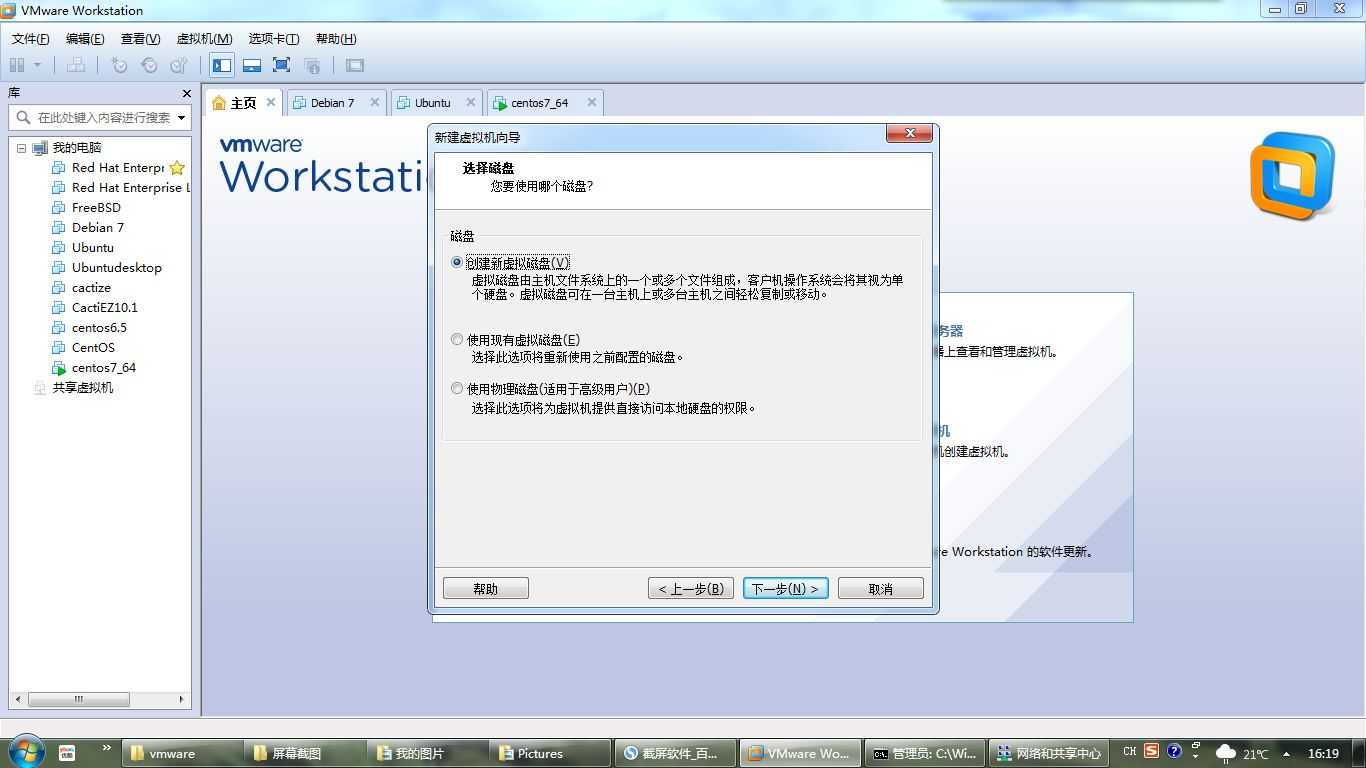Select Ubuntu in the library tree

[83, 248]
